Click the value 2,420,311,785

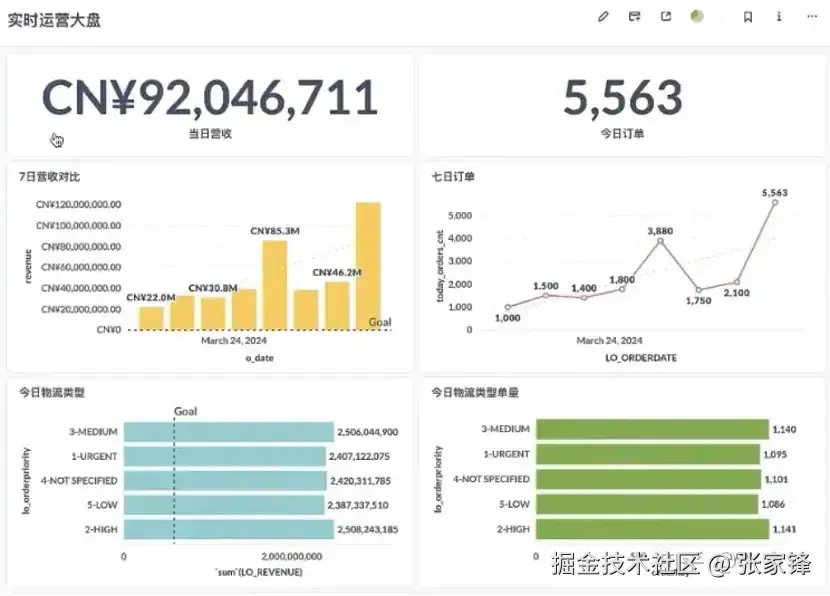(360, 481)
